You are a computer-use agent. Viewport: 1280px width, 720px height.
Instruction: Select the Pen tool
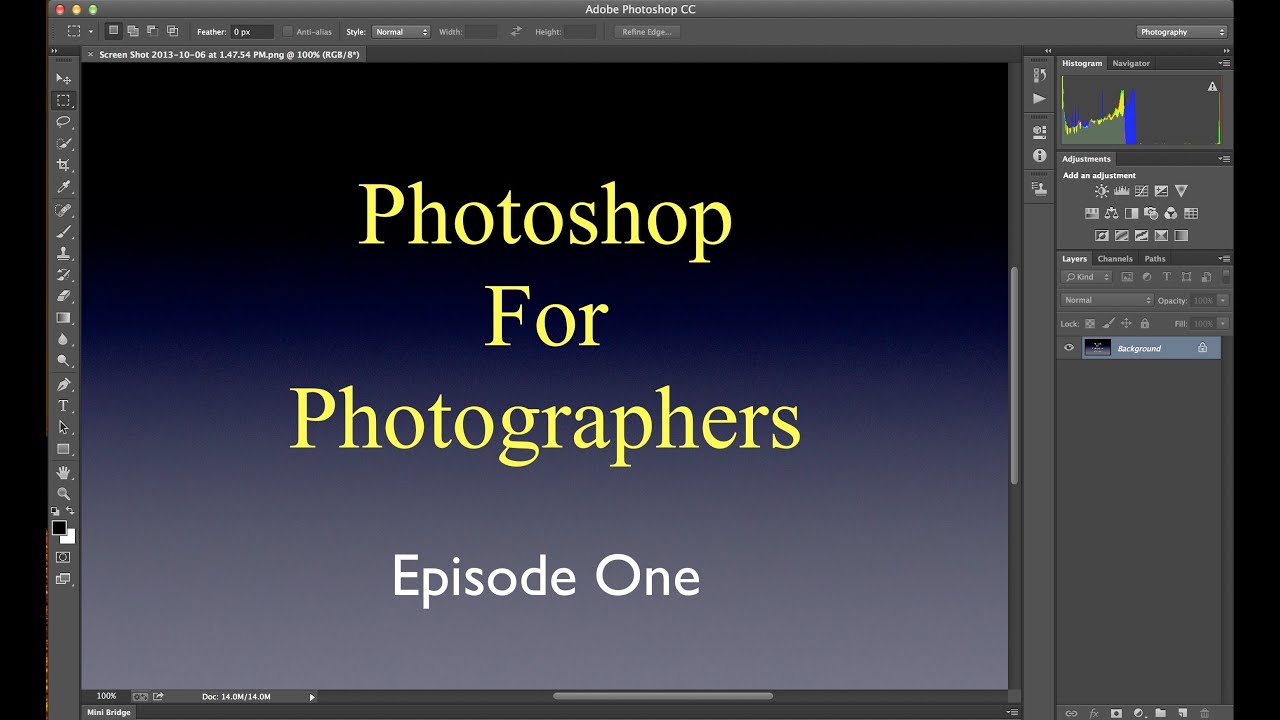(x=63, y=384)
